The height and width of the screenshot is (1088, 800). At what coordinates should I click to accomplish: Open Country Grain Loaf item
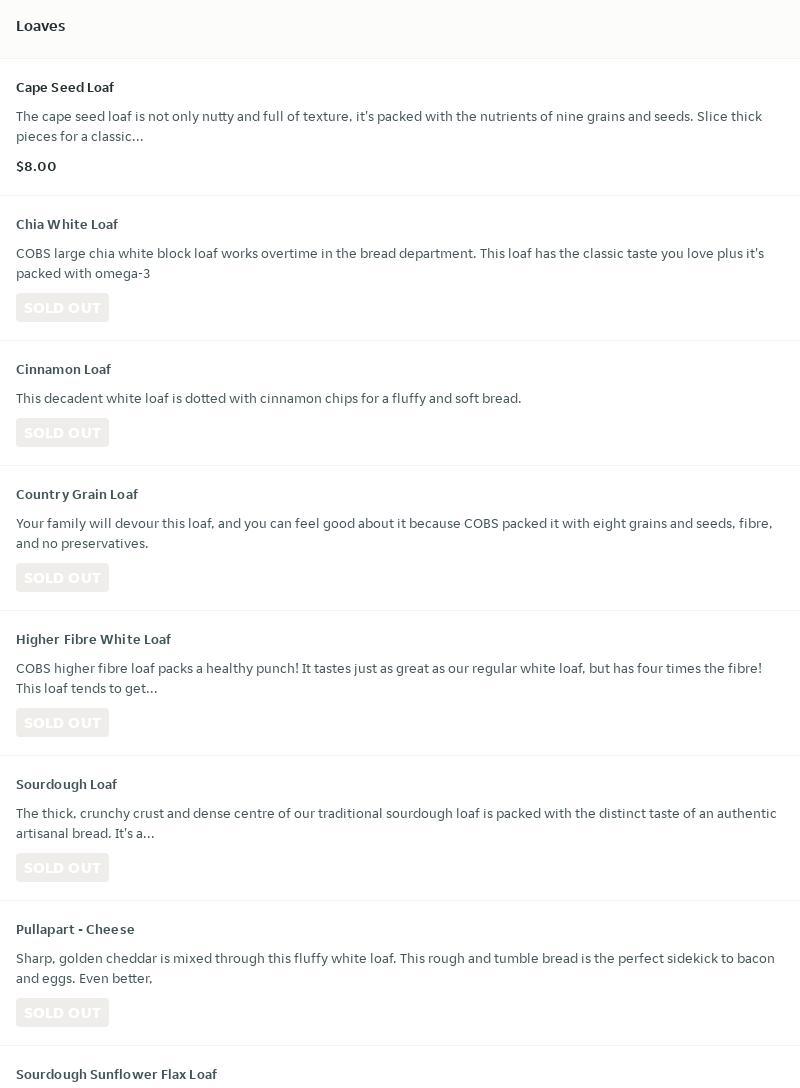pyautogui.click(x=77, y=495)
